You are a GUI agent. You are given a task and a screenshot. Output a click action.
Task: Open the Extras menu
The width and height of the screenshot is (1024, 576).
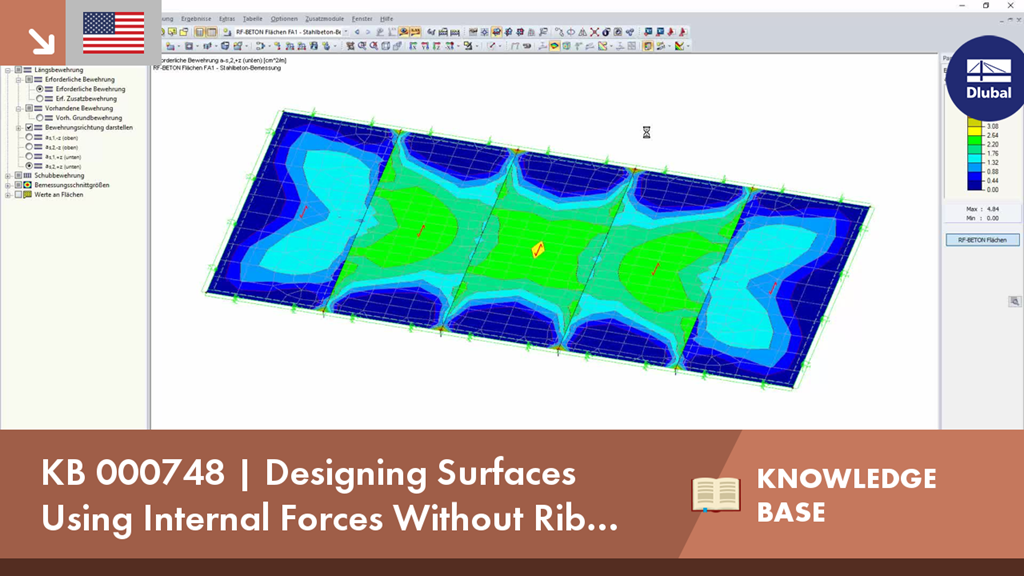[227, 19]
